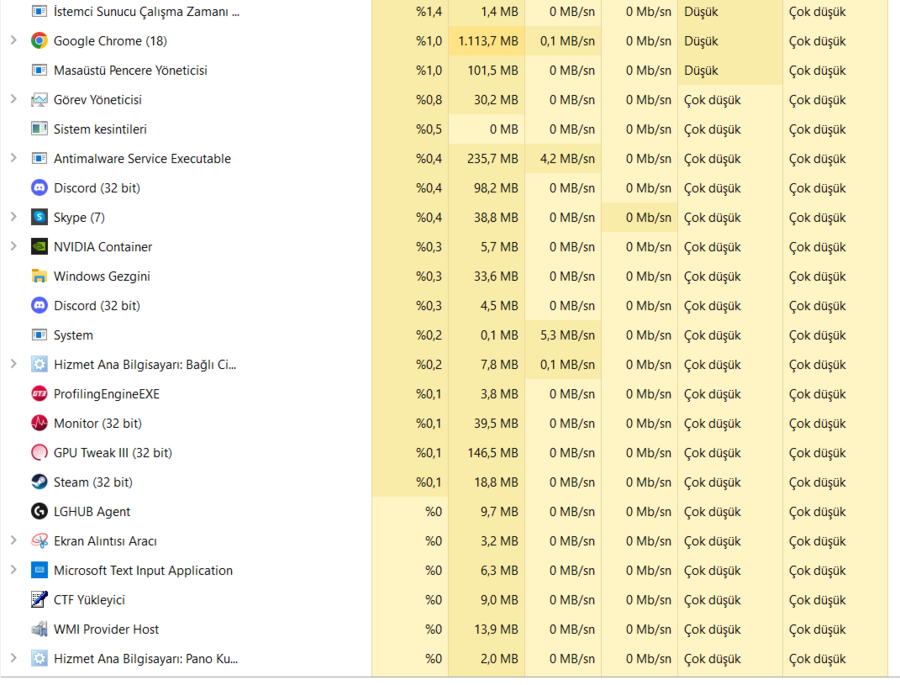This screenshot has width=900, height=685.
Task: Click the Google Chrome process icon
Action: (39, 41)
